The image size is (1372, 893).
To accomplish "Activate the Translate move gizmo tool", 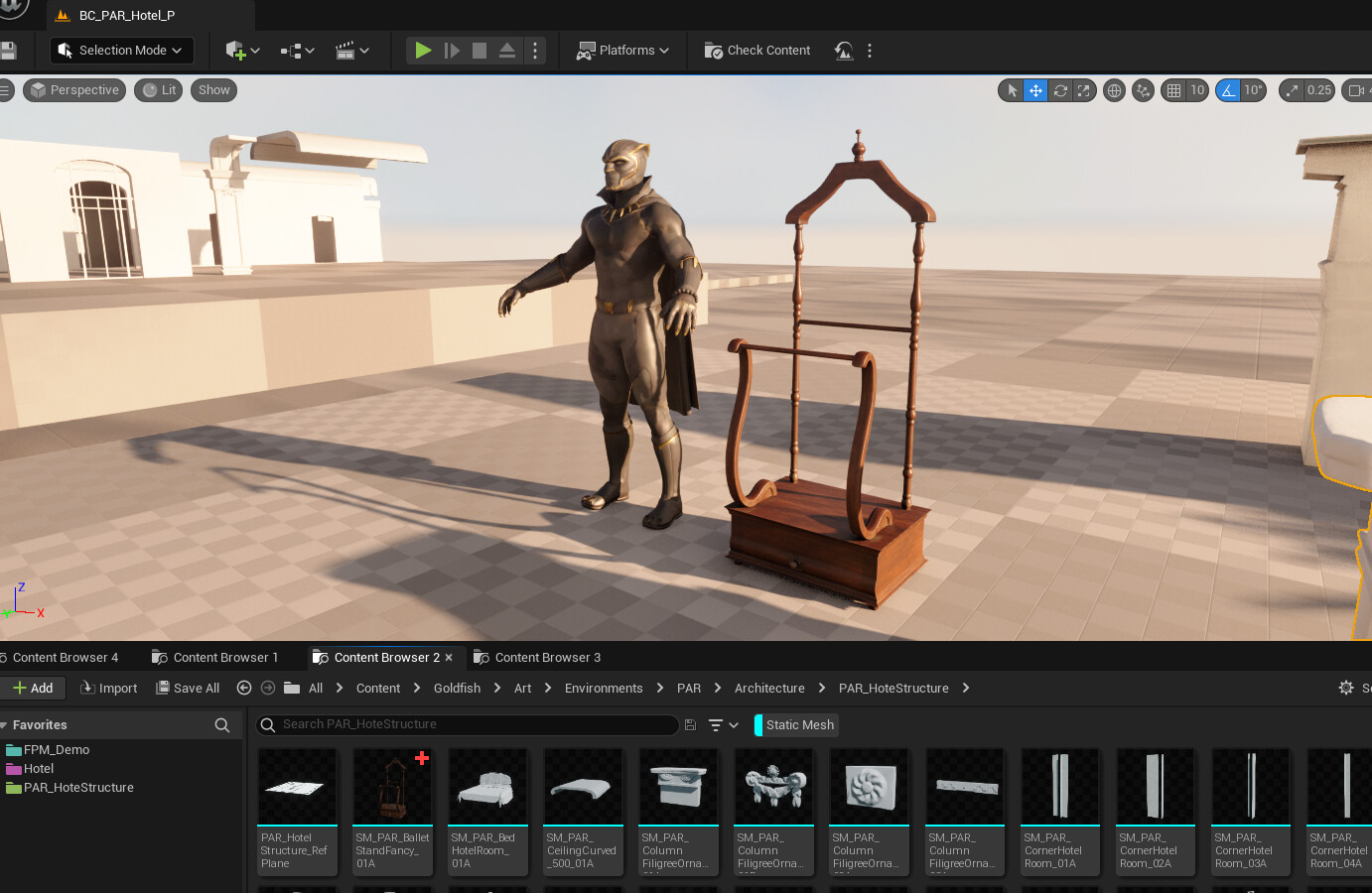I will click(x=1035, y=90).
